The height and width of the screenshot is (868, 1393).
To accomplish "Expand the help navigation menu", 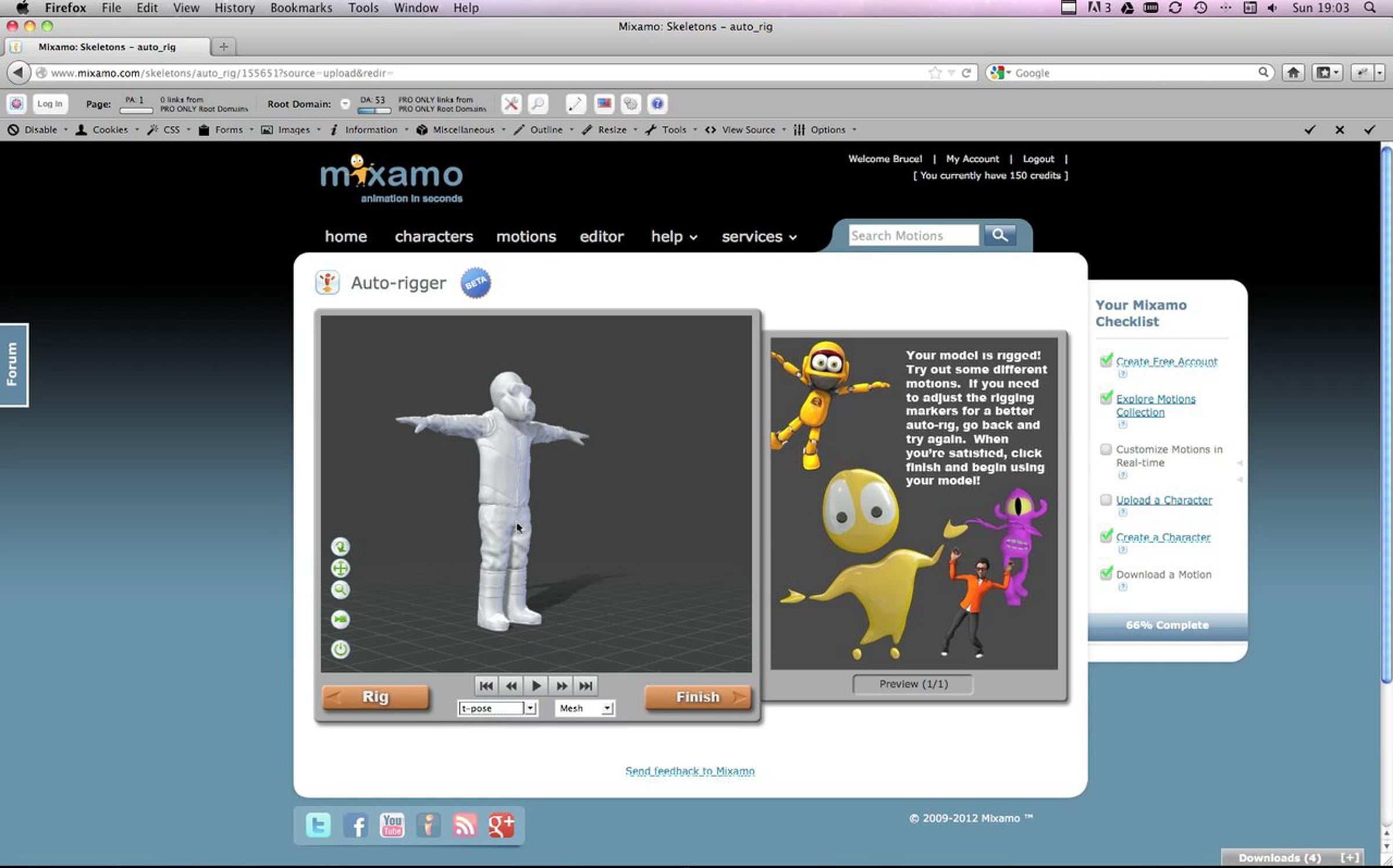I will click(x=674, y=237).
